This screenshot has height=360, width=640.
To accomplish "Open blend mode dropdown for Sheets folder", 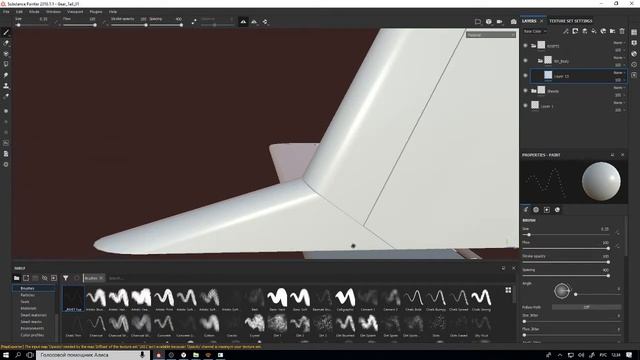I will pos(619,88).
